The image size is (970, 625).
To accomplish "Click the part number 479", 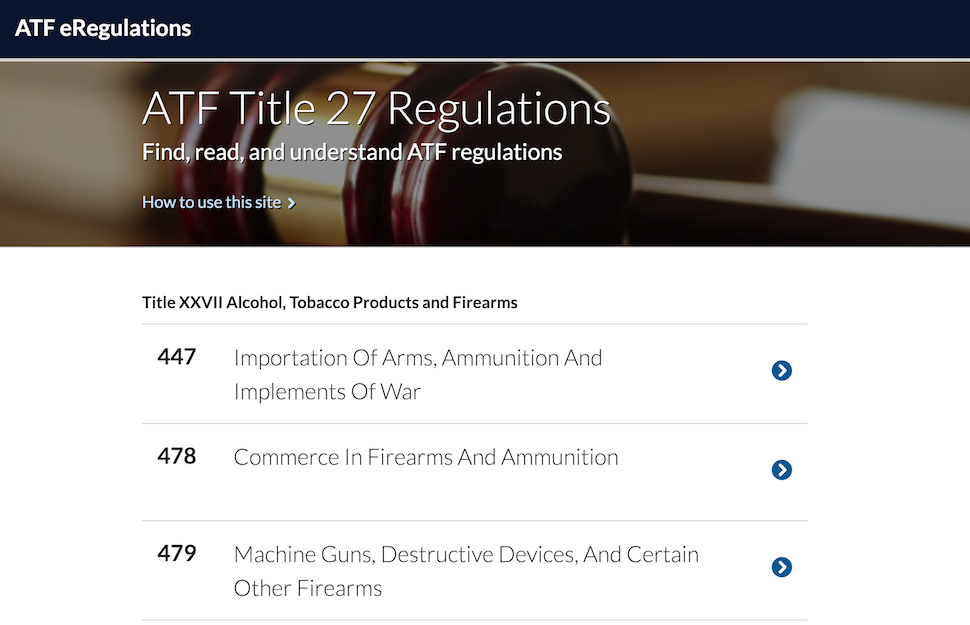I will [177, 553].
